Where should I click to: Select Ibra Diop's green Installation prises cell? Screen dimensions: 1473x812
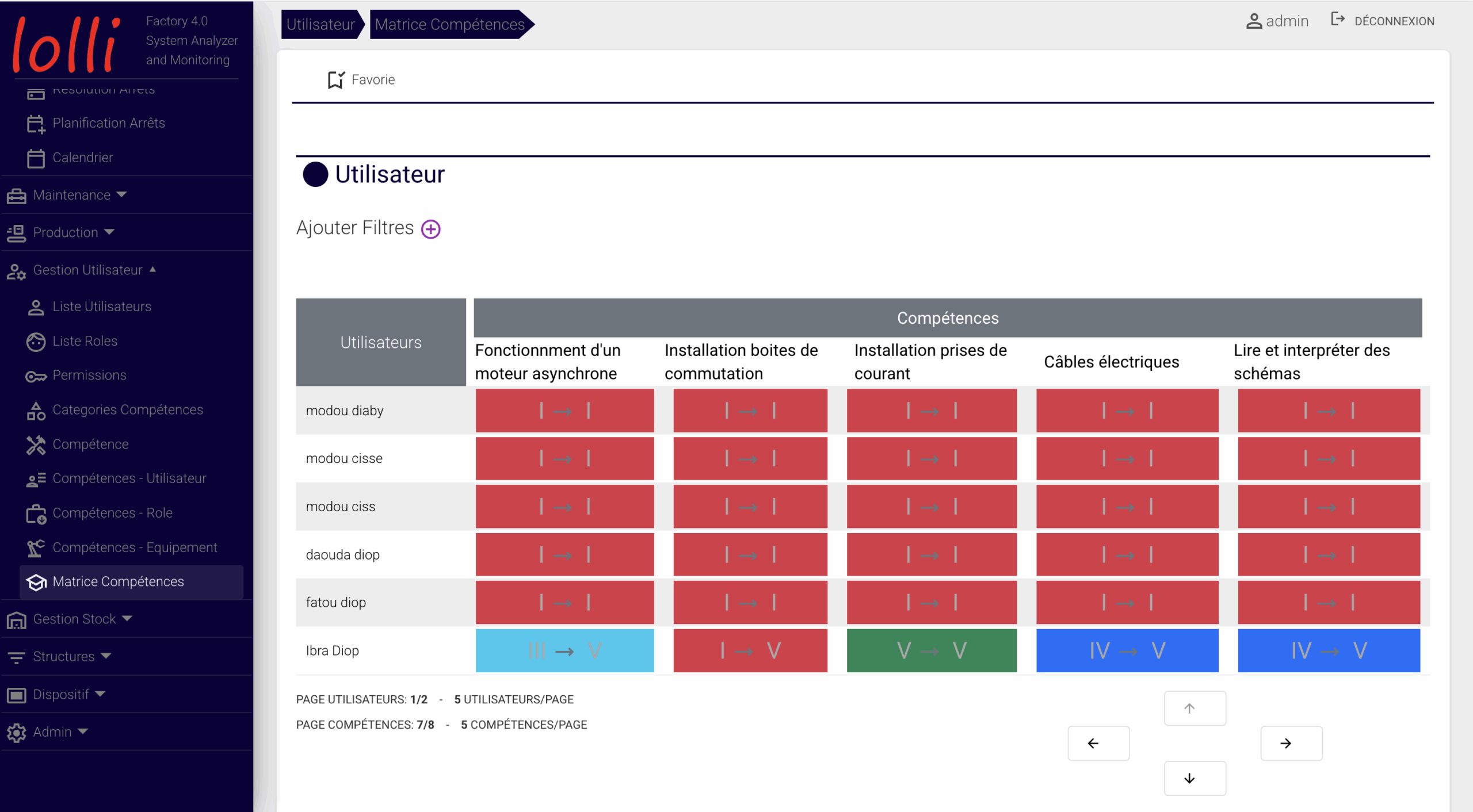click(931, 650)
